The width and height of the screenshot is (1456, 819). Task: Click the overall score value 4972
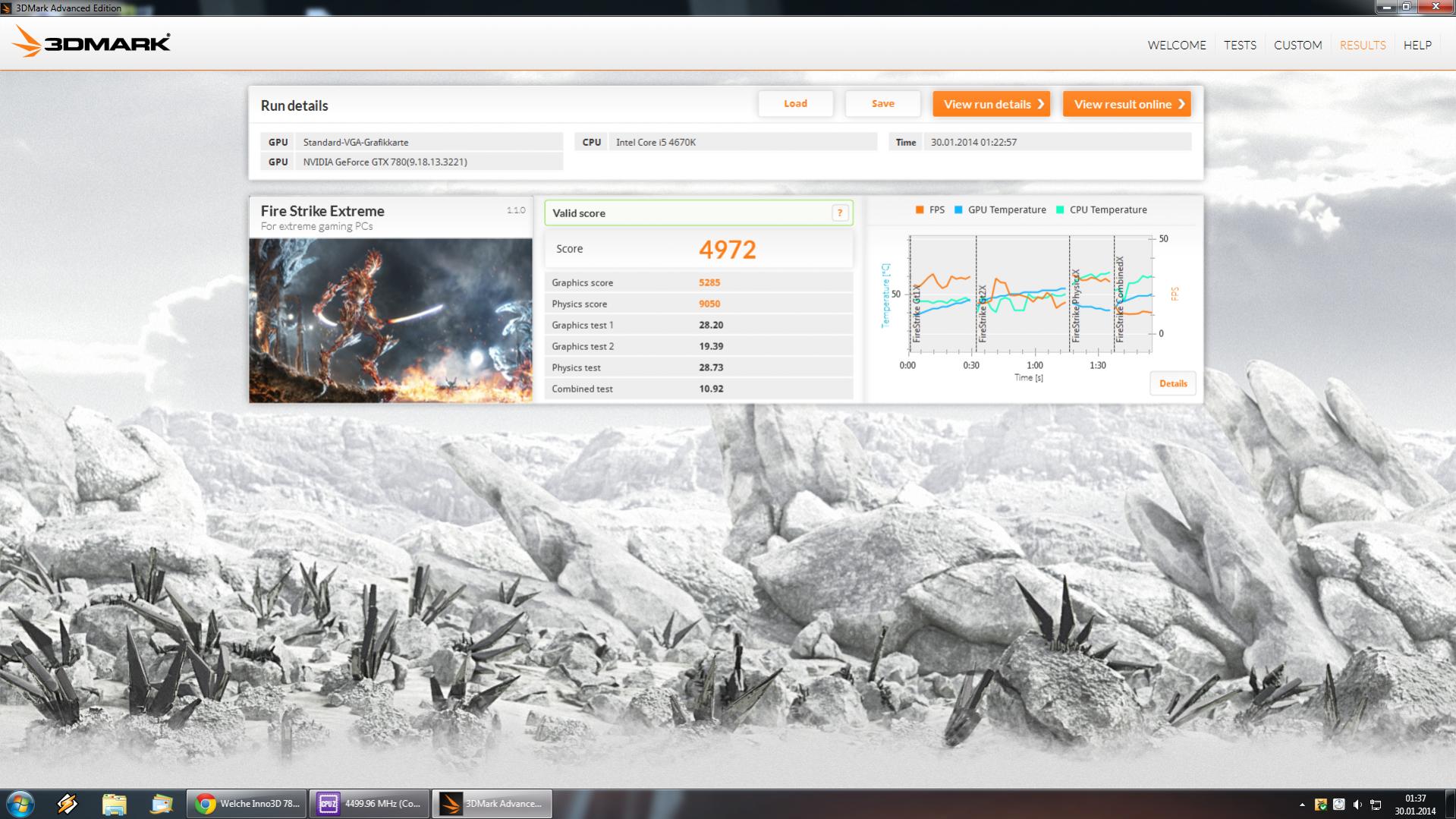click(x=727, y=250)
